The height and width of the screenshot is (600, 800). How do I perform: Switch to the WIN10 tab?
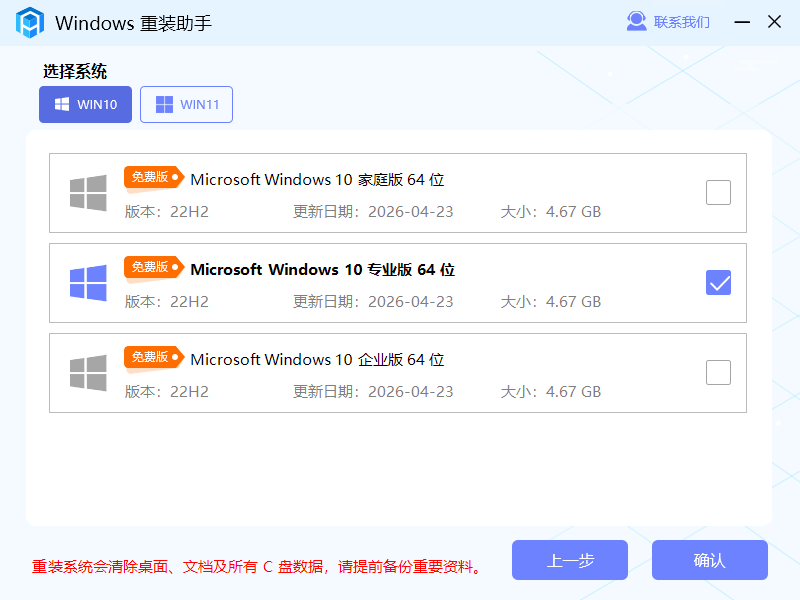click(x=85, y=105)
